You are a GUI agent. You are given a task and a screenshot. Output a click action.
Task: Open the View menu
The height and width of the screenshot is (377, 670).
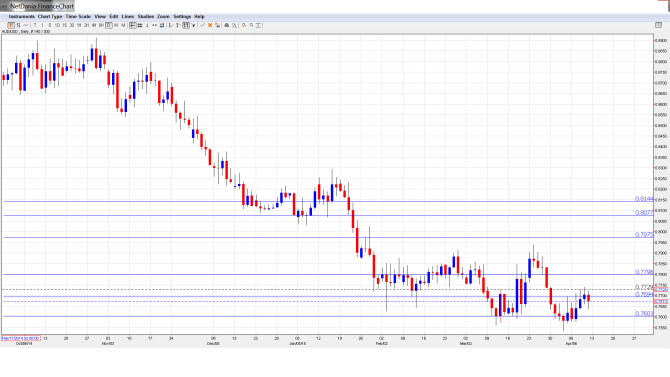tap(100, 17)
